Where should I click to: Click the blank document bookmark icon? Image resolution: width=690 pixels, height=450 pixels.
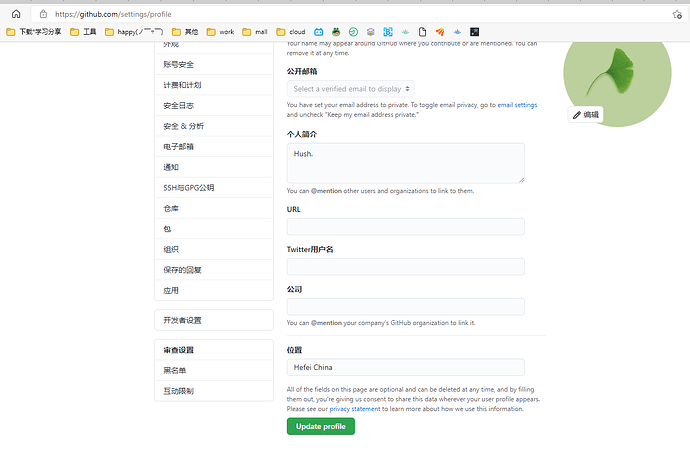(422, 32)
